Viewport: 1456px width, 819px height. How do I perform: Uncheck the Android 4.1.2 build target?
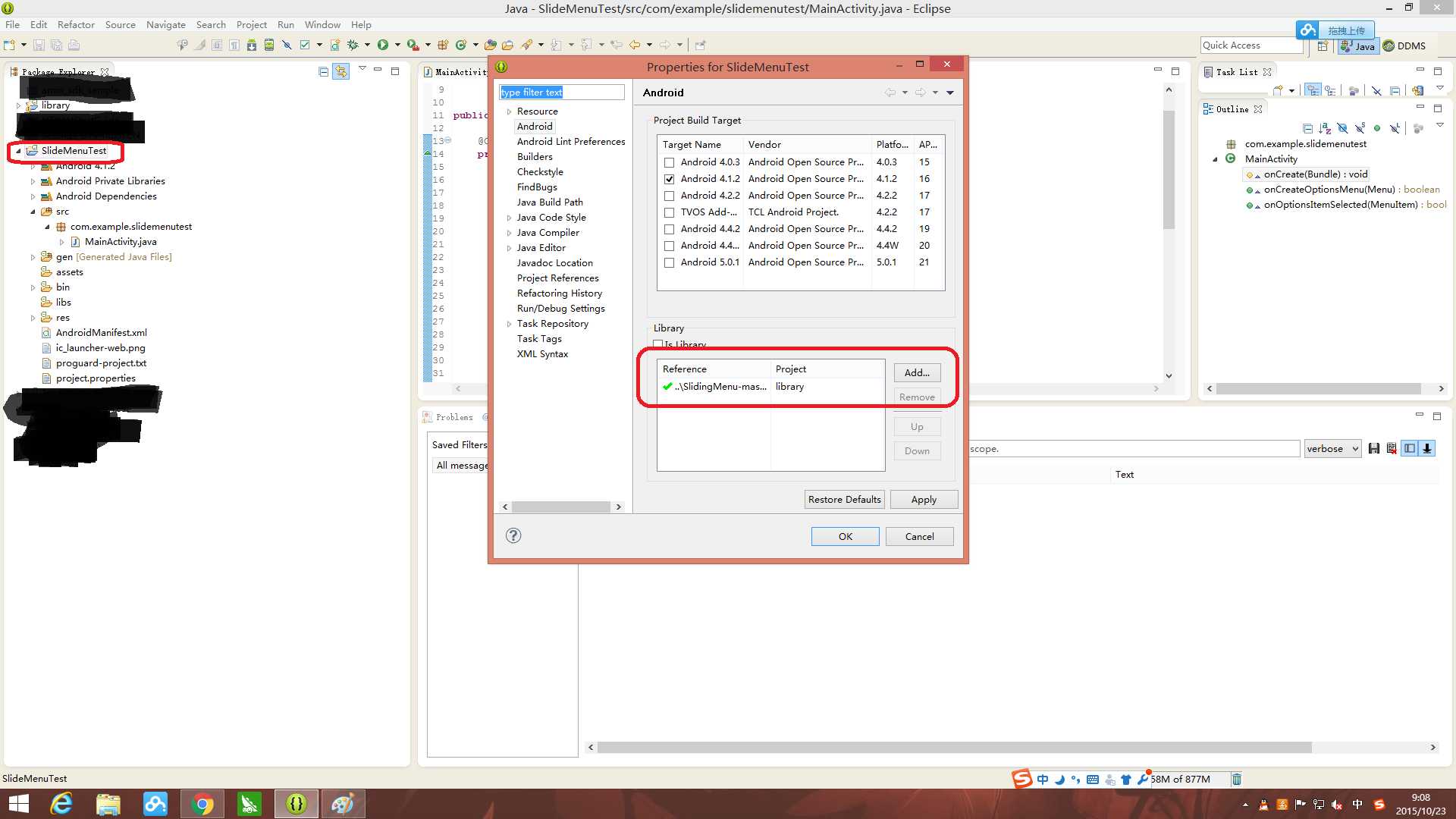[x=669, y=179]
